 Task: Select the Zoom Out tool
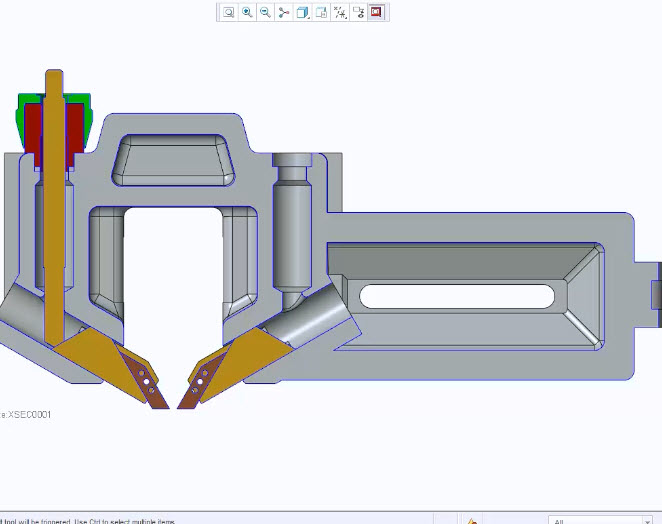265,12
